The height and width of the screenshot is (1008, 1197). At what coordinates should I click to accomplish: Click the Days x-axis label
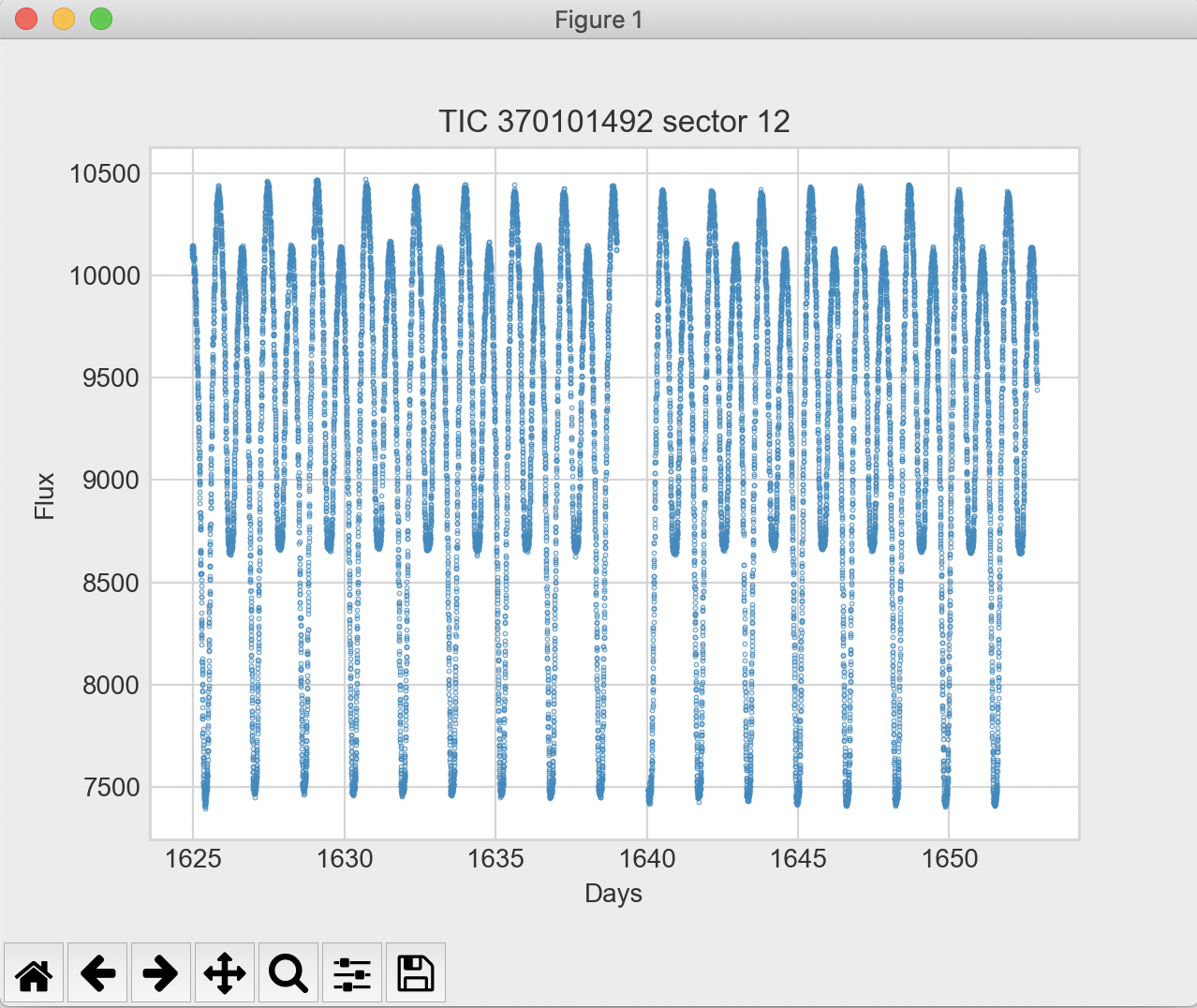pos(613,894)
